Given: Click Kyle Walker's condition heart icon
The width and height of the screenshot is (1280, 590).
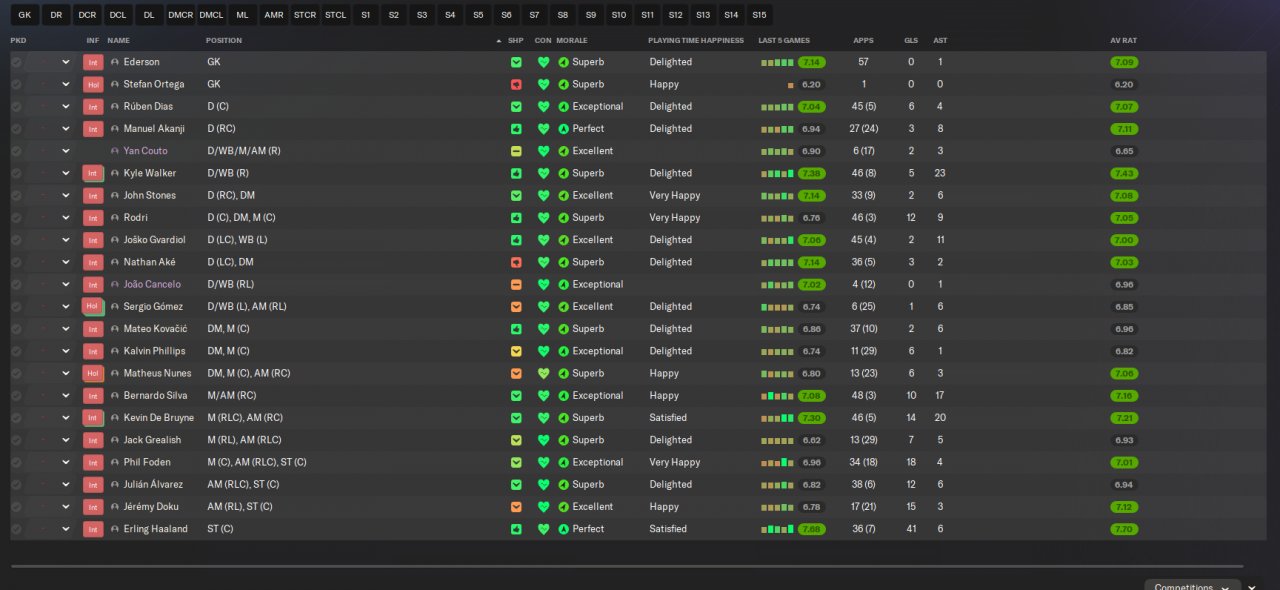Looking at the screenshot, I should [x=544, y=173].
